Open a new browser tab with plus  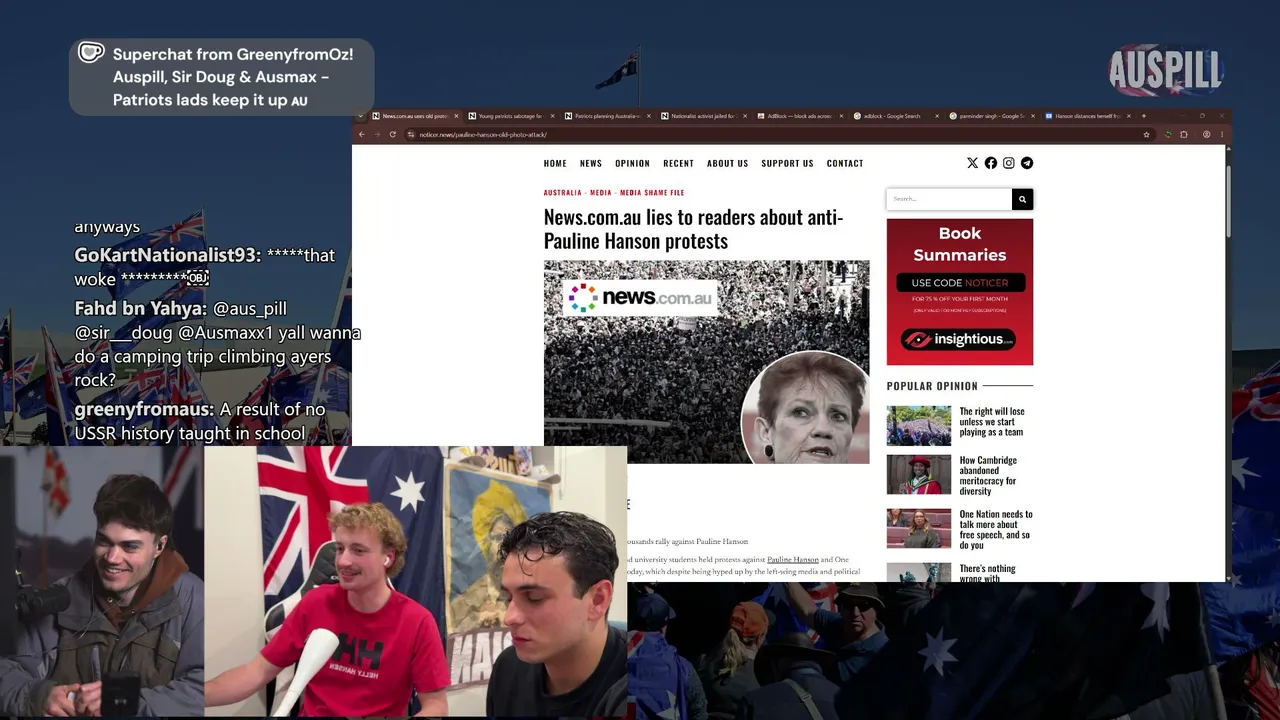(1143, 116)
